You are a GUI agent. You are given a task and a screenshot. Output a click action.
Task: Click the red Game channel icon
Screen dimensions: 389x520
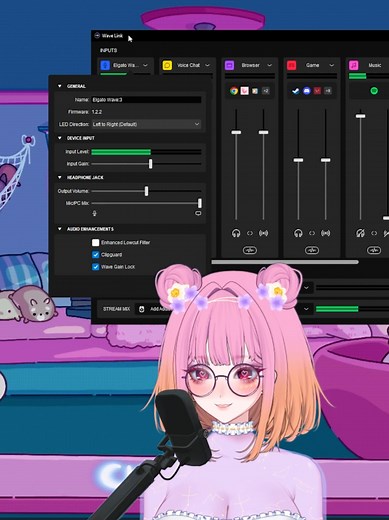click(292, 65)
